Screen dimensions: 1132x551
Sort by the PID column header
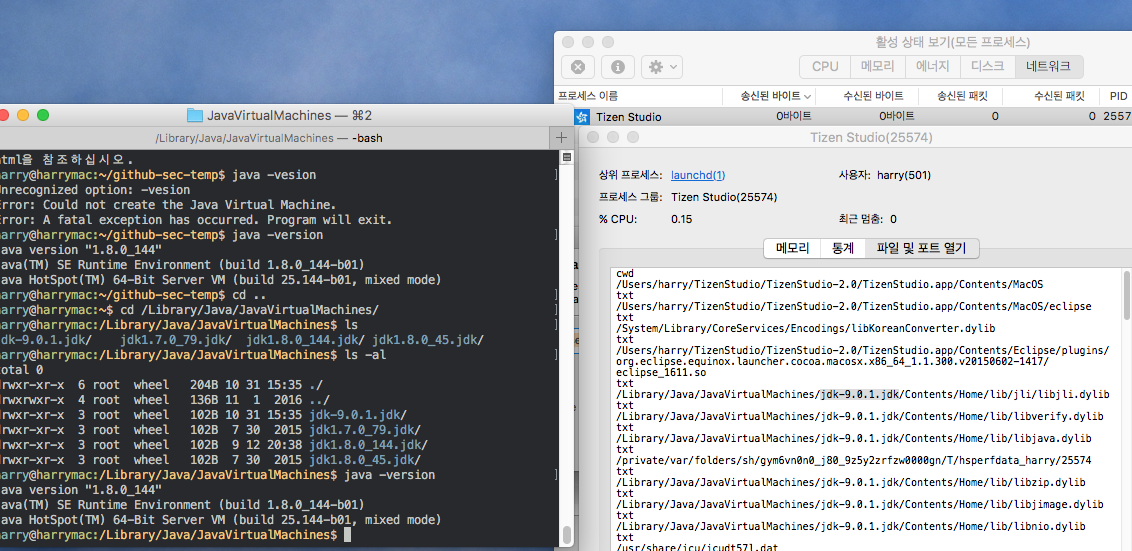coord(1117,96)
